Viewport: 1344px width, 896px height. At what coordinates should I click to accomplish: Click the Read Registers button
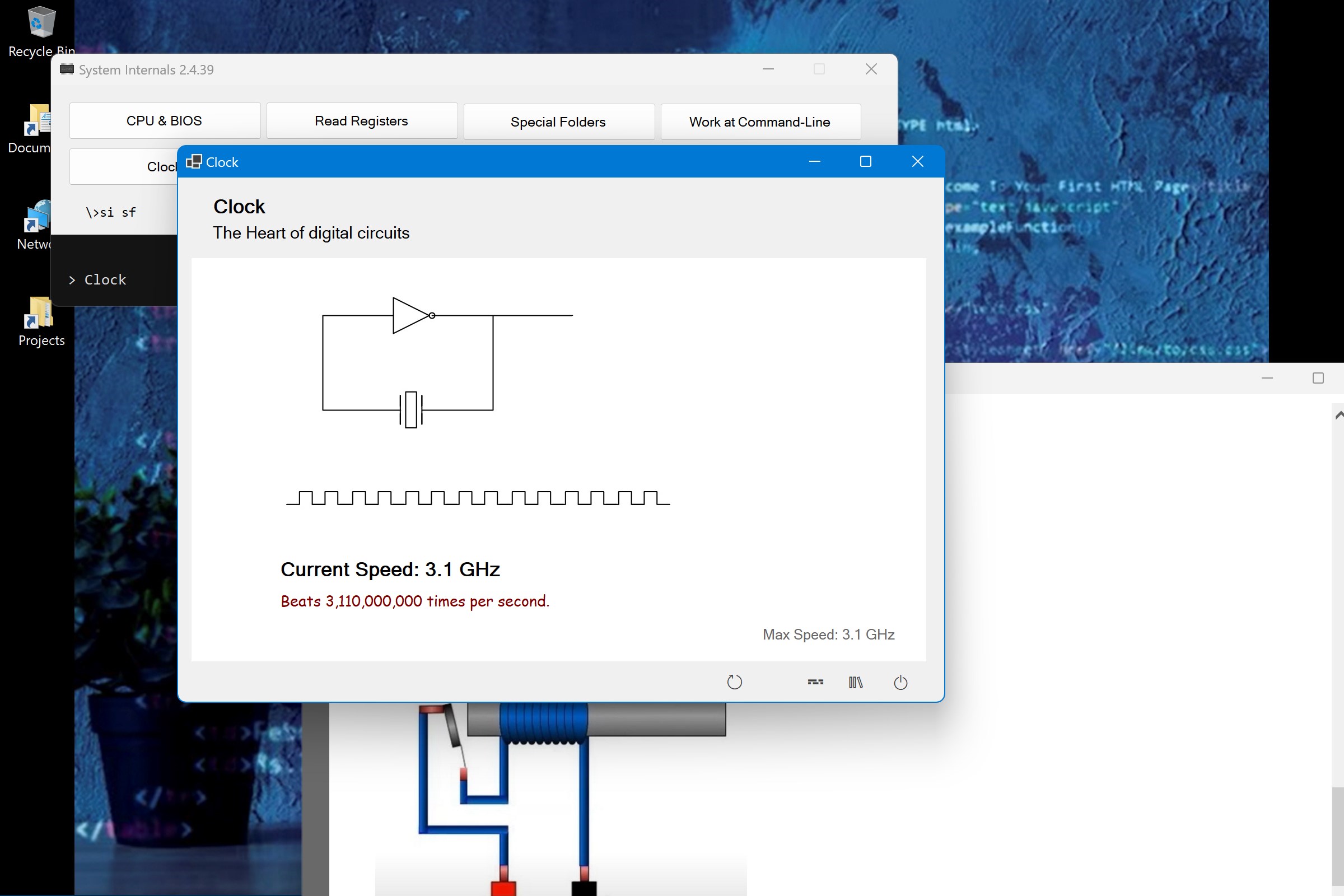click(362, 121)
